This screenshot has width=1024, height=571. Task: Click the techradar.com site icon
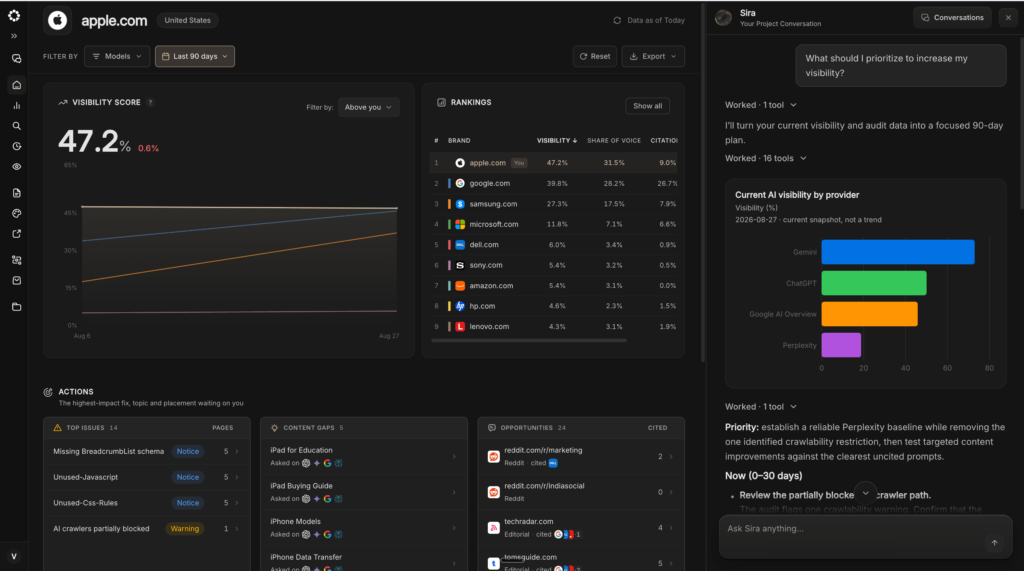click(494, 528)
